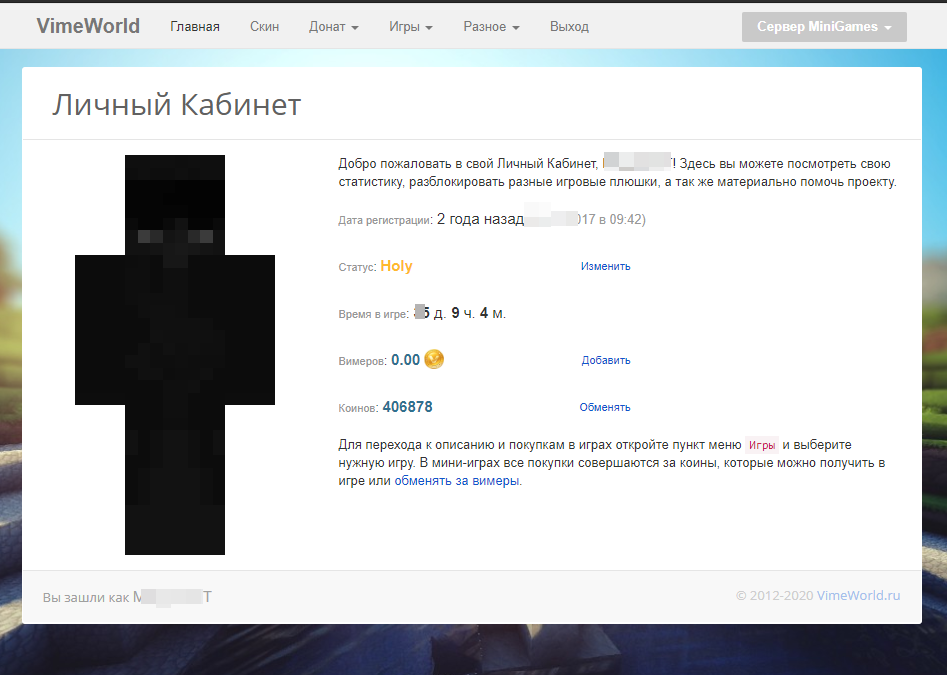Viewport: 947px width, 675px height.
Task: Click the coins value 406878
Action: [x=408, y=407]
